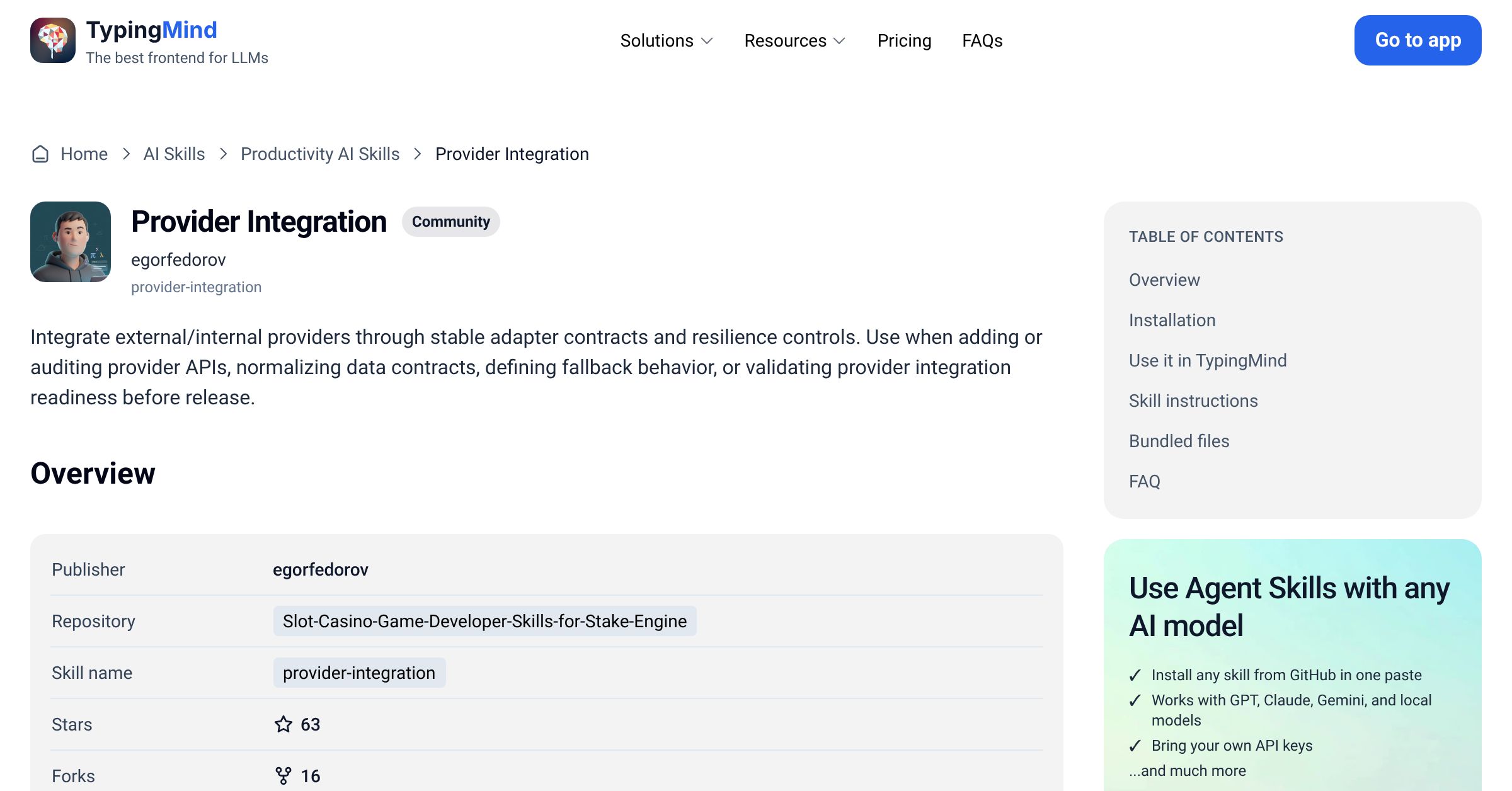Click the Provider Integration breadcrumb text
This screenshot has height=791, width=1512.
coord(512,154)
